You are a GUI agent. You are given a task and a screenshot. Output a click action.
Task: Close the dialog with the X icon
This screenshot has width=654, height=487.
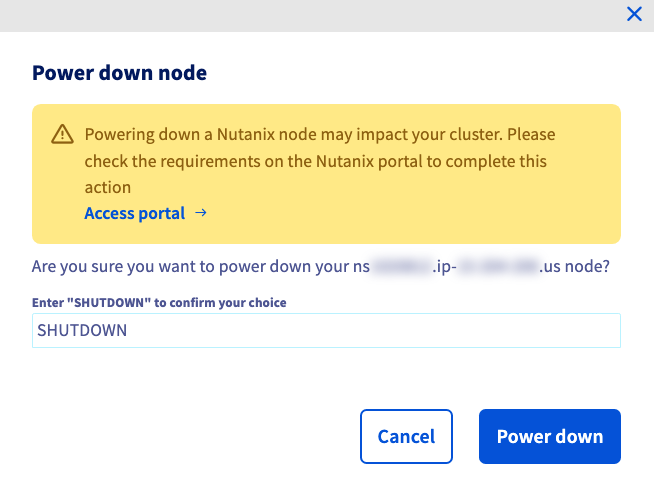click(634, 14)
